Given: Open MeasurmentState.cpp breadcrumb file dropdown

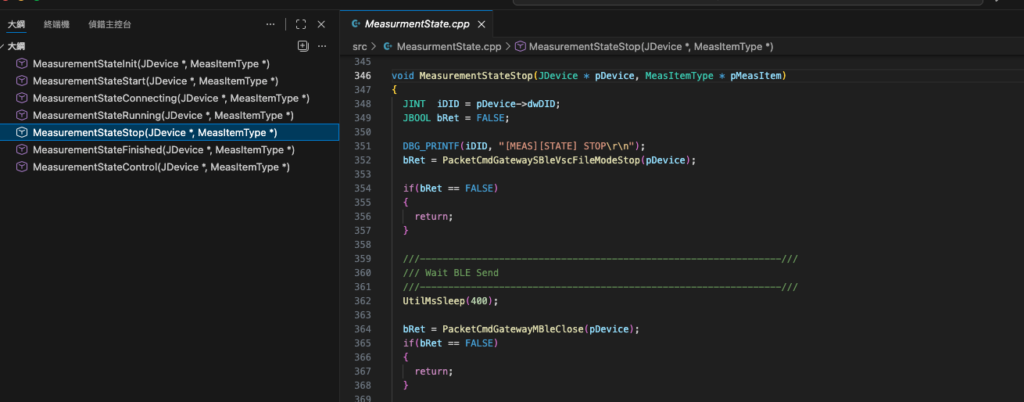Looking at the screenshot, I should pyautogui.click(x=449, y=46).
